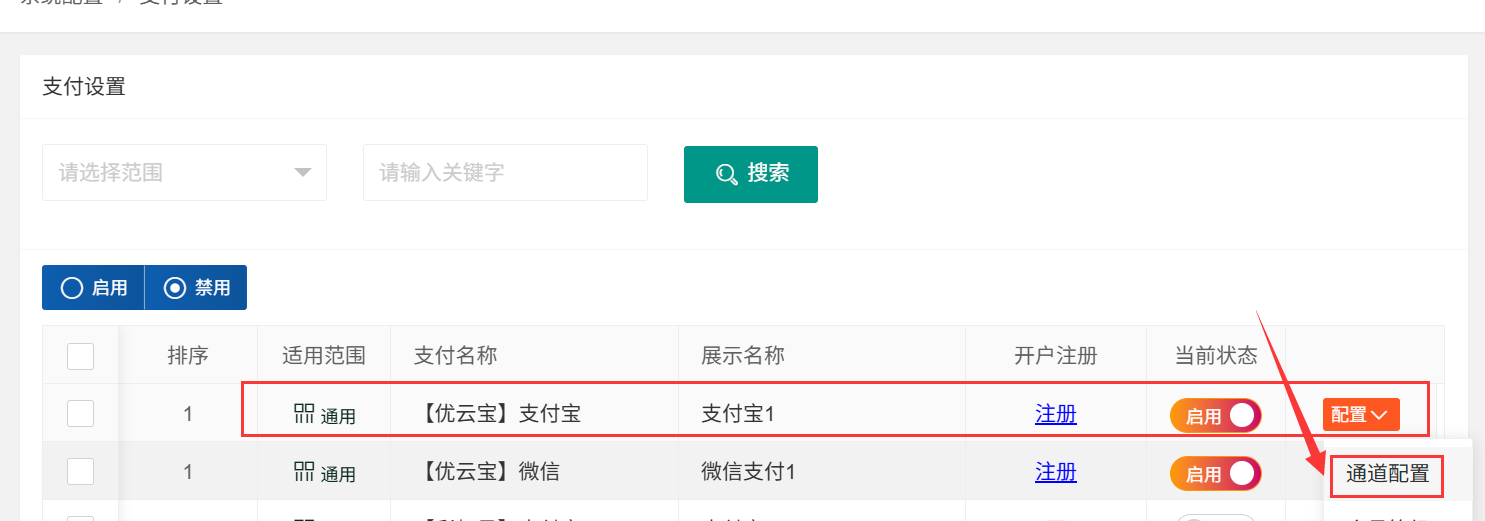Click chevron icon on orange 配置 button
The image size is (1485, 521).
(x=1380, y=414)
